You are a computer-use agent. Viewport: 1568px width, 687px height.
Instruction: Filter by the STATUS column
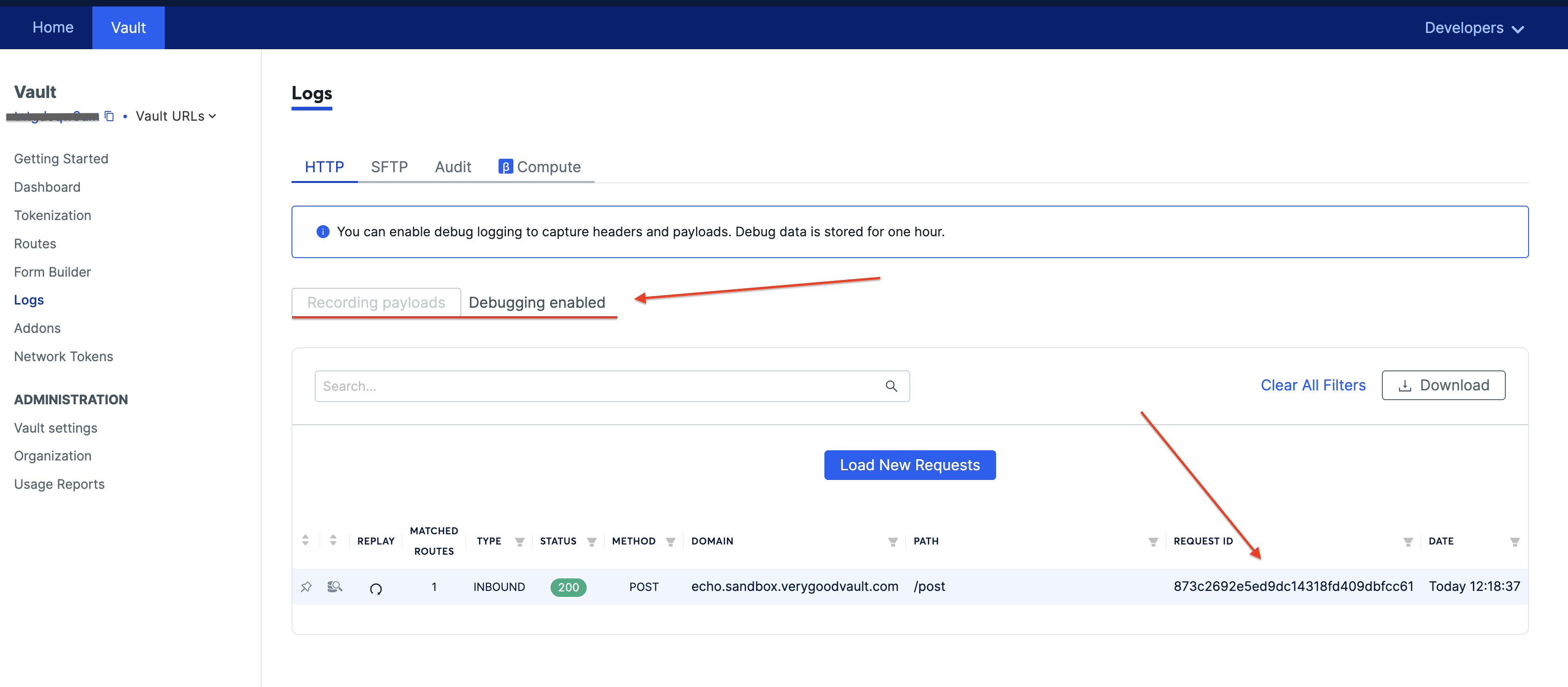pos(591,542)
